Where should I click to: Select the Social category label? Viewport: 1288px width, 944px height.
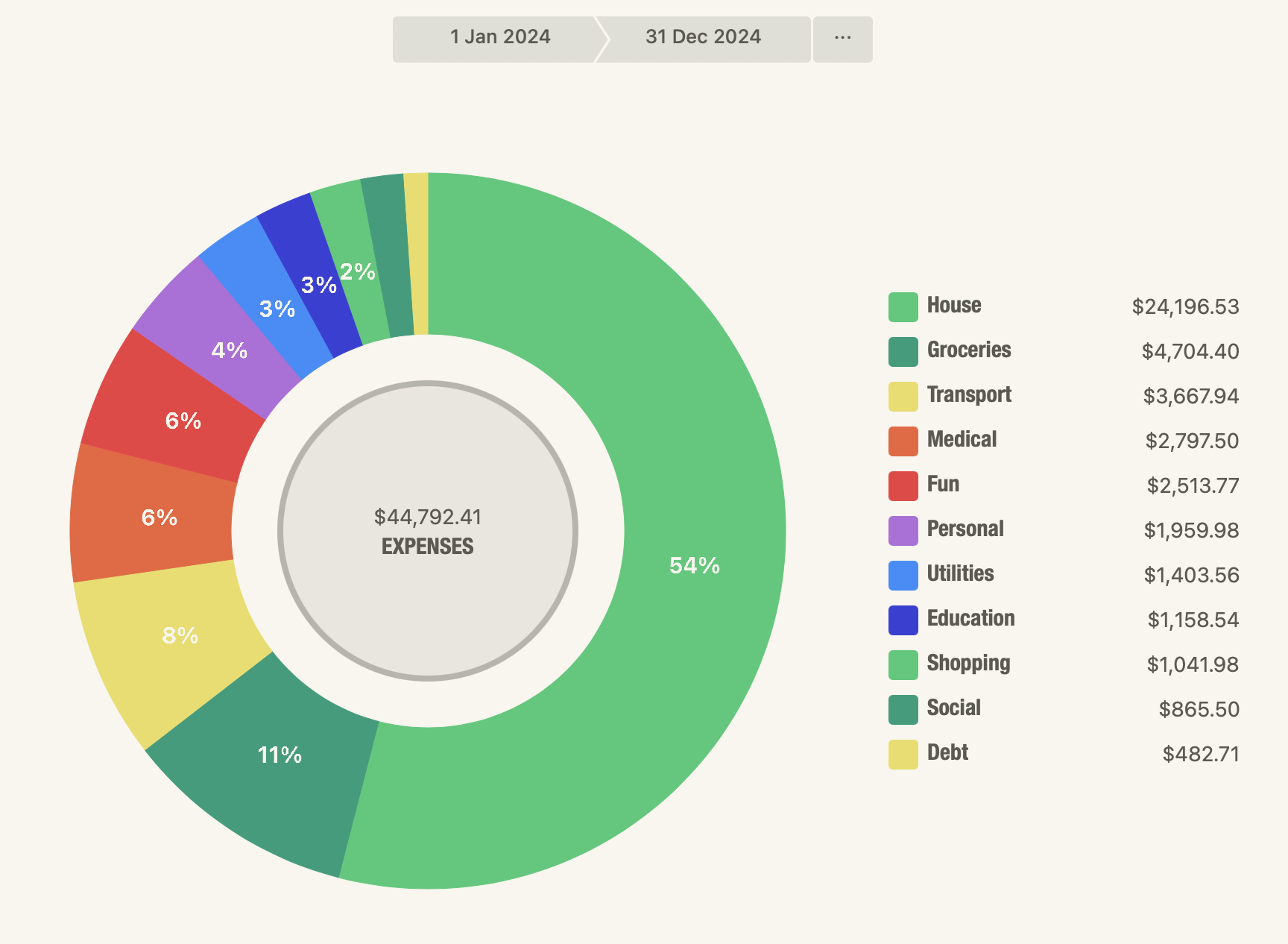[x=953, y=708]
